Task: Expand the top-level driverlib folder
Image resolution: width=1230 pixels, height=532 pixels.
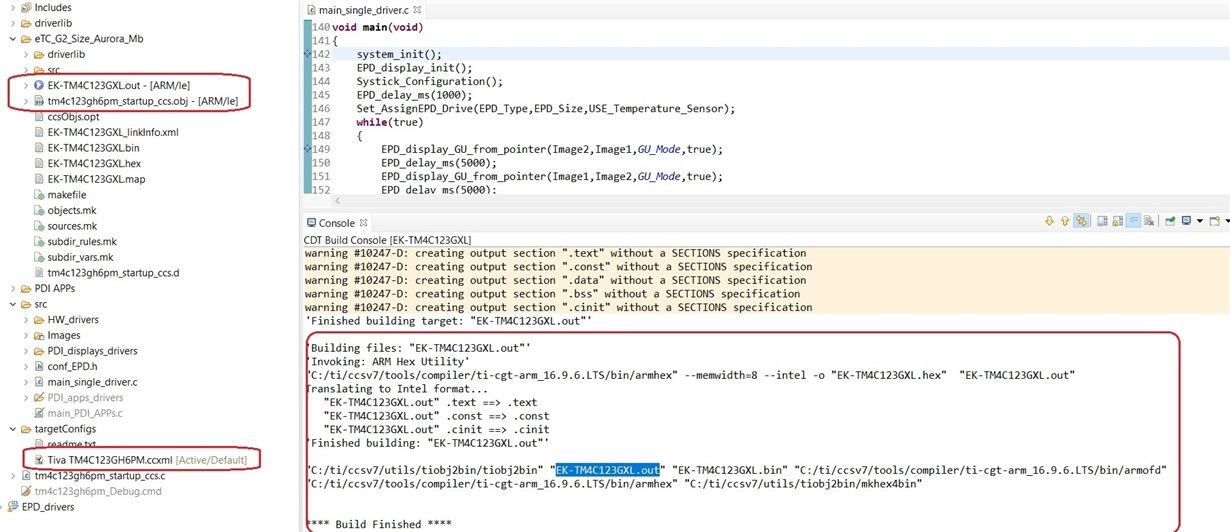Action: pyautogui.click(x=12, y=23)
